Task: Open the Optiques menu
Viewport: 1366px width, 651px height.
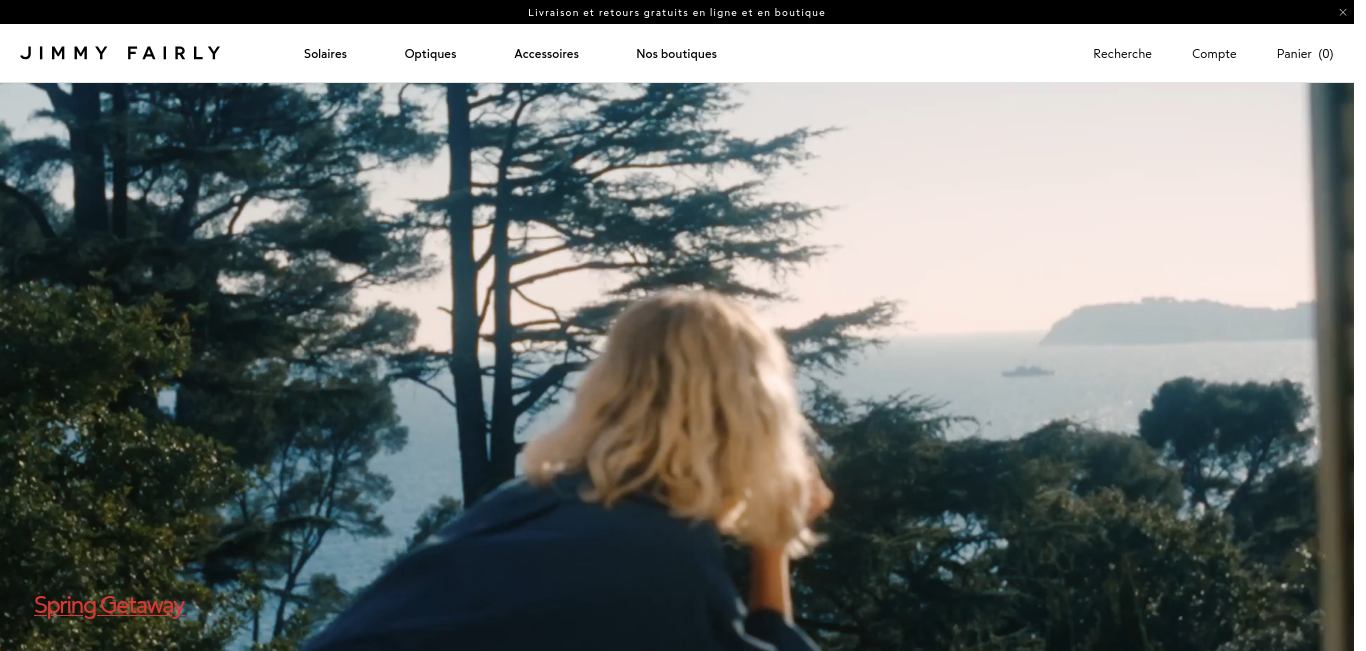Action: [x=430, y=54]
